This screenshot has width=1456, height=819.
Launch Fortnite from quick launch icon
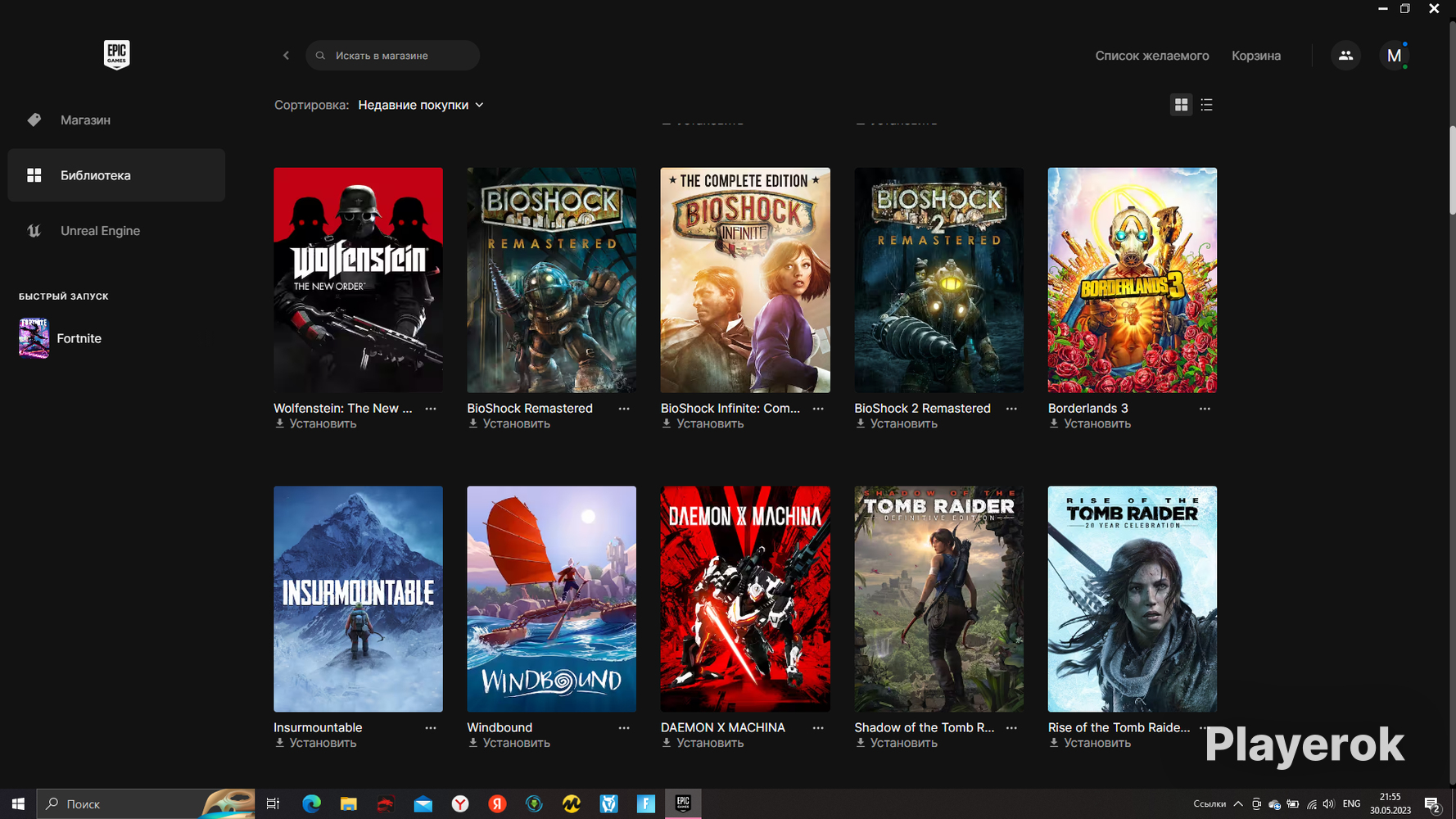pos(34,338)
